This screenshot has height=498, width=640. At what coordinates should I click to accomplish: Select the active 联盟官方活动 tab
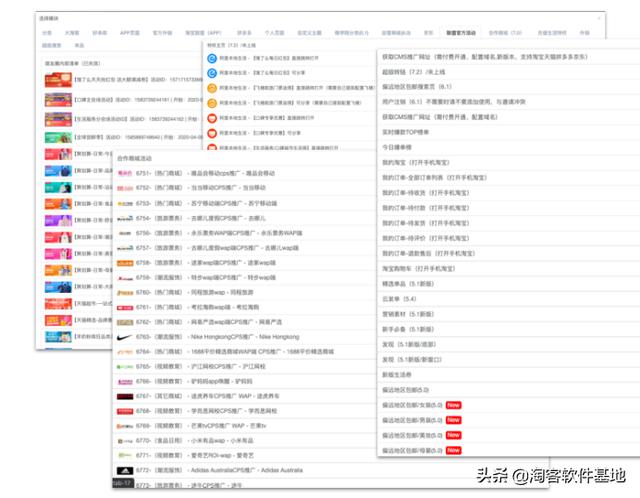[x=460, y=33]
